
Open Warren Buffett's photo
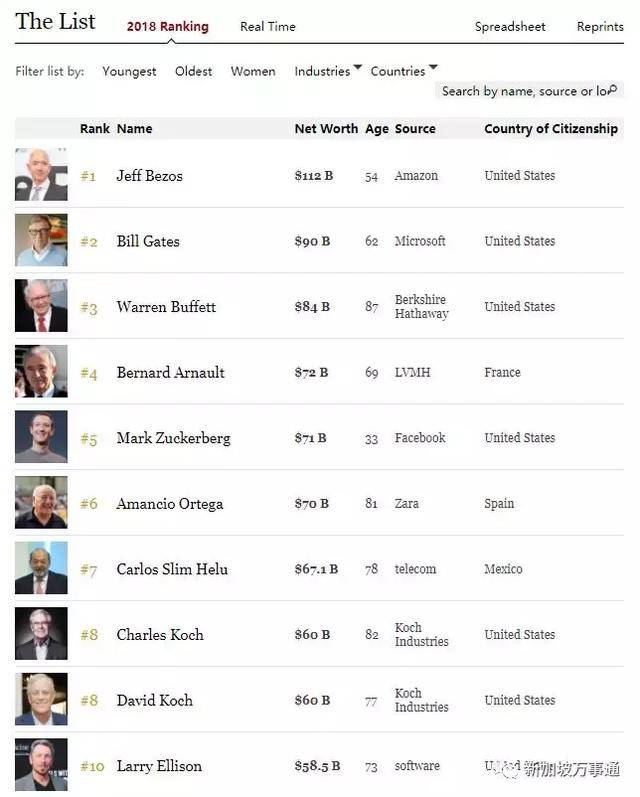(41, 306)
